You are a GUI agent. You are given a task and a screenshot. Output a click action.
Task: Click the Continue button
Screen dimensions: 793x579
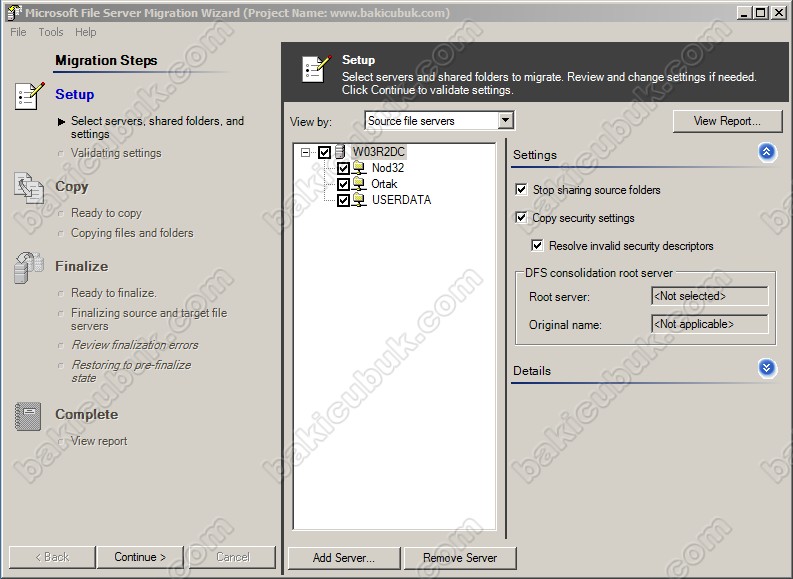coord(140,557)
